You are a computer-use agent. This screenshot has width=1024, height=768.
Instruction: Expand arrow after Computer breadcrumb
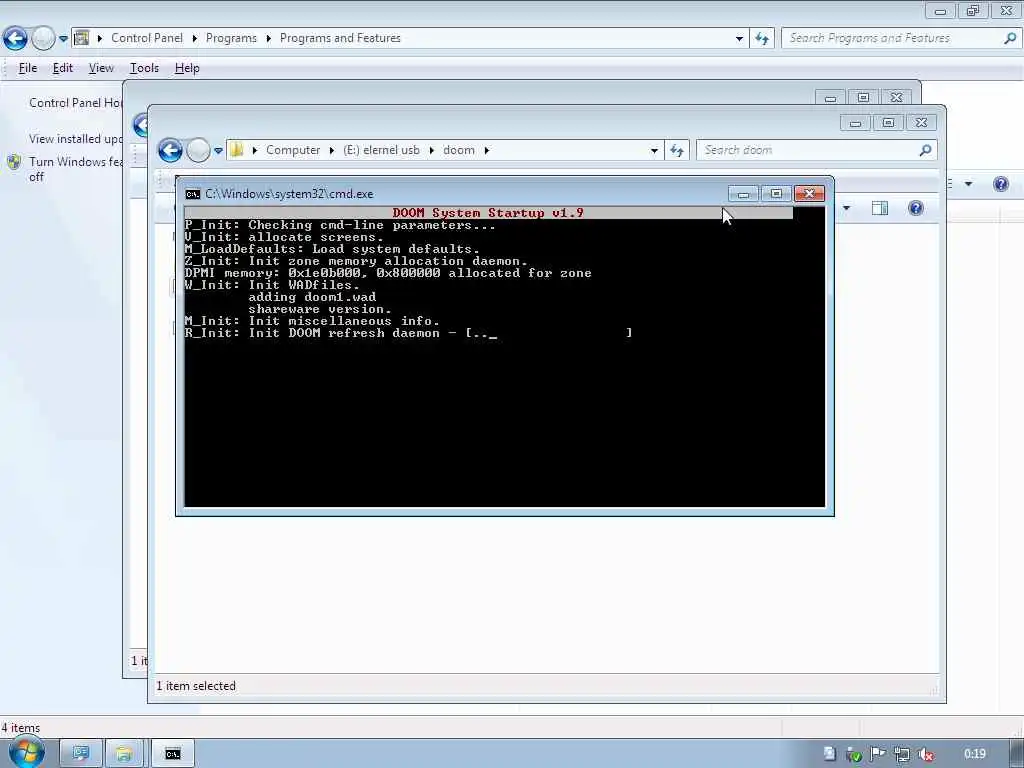332,150
